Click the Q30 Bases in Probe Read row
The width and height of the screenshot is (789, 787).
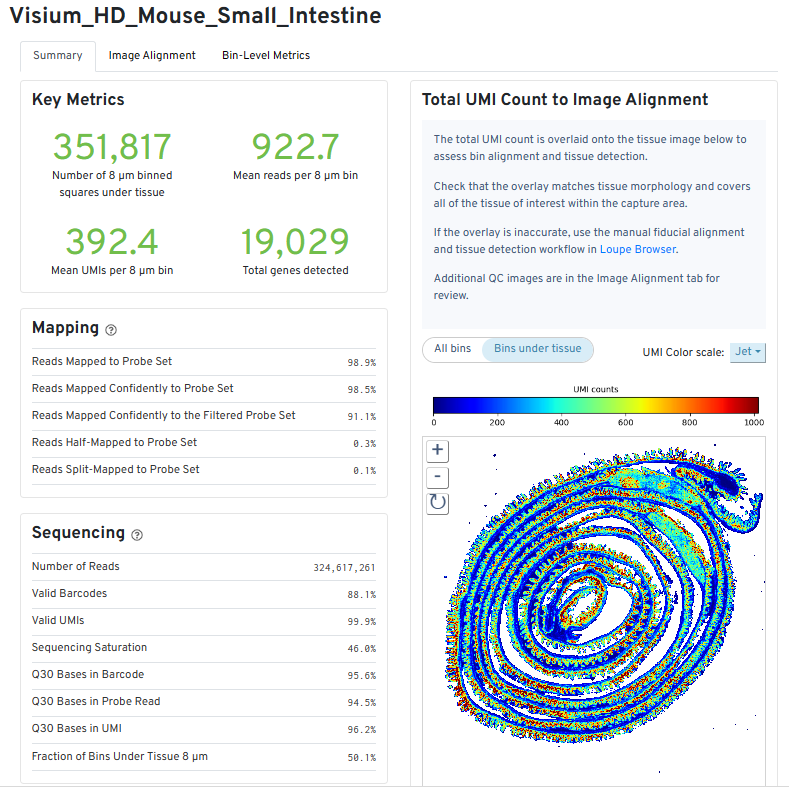(x=204, y=702)
